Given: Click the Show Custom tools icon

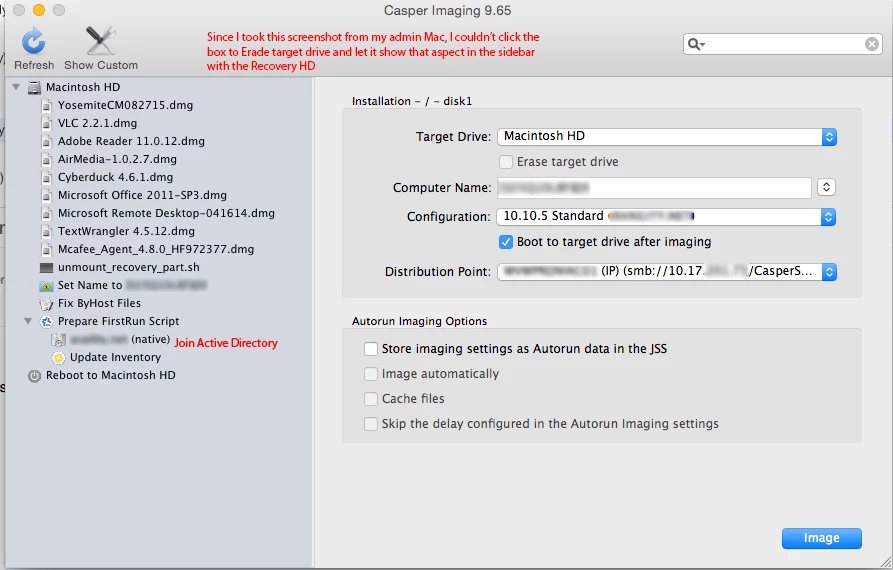Looking at the screenshot, I should [100, 41].
